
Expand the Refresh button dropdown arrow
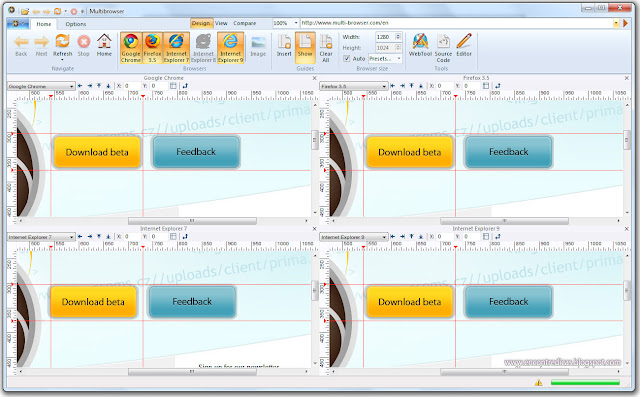(62, 60)
